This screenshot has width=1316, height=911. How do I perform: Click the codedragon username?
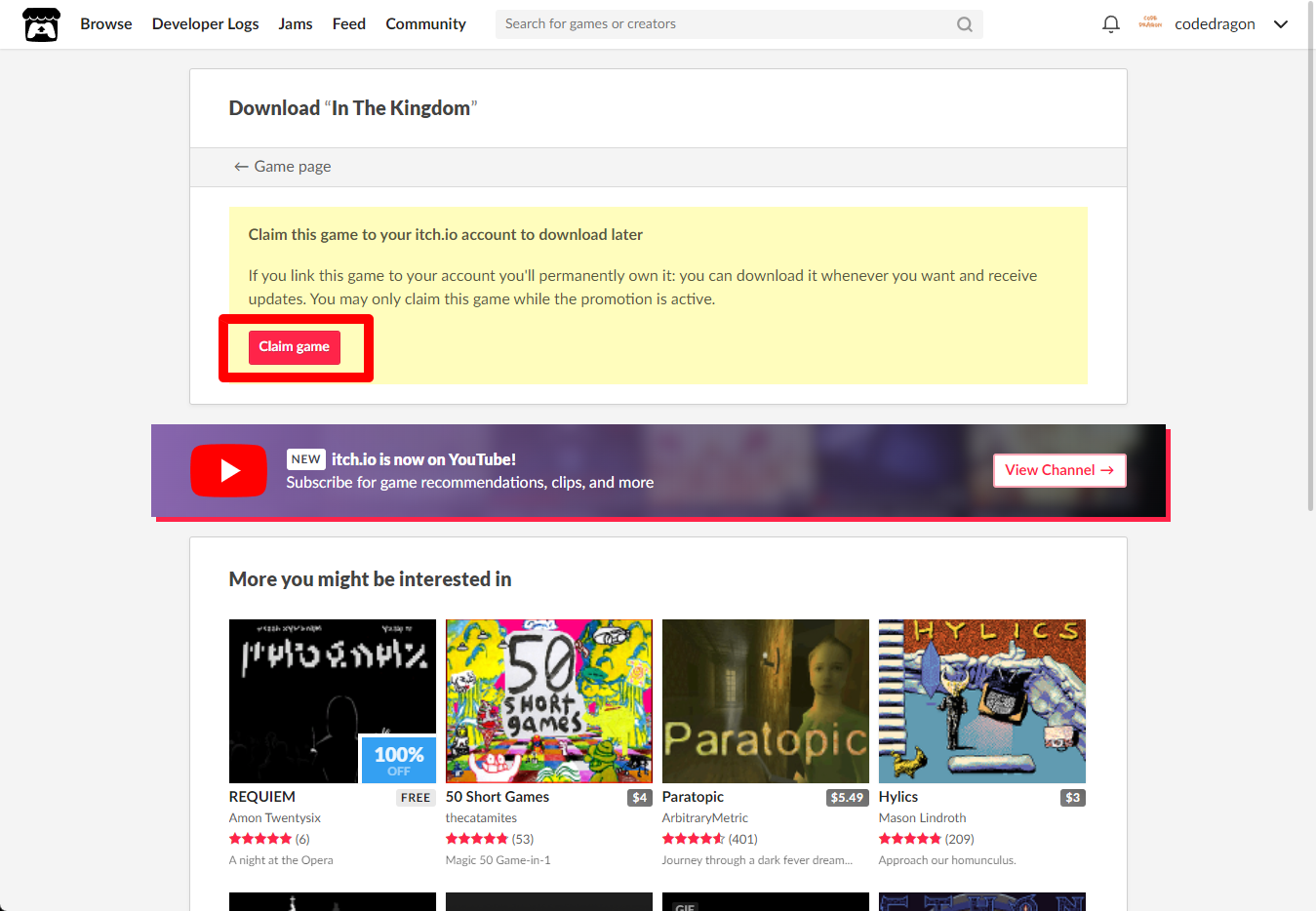click(1215, 24)
